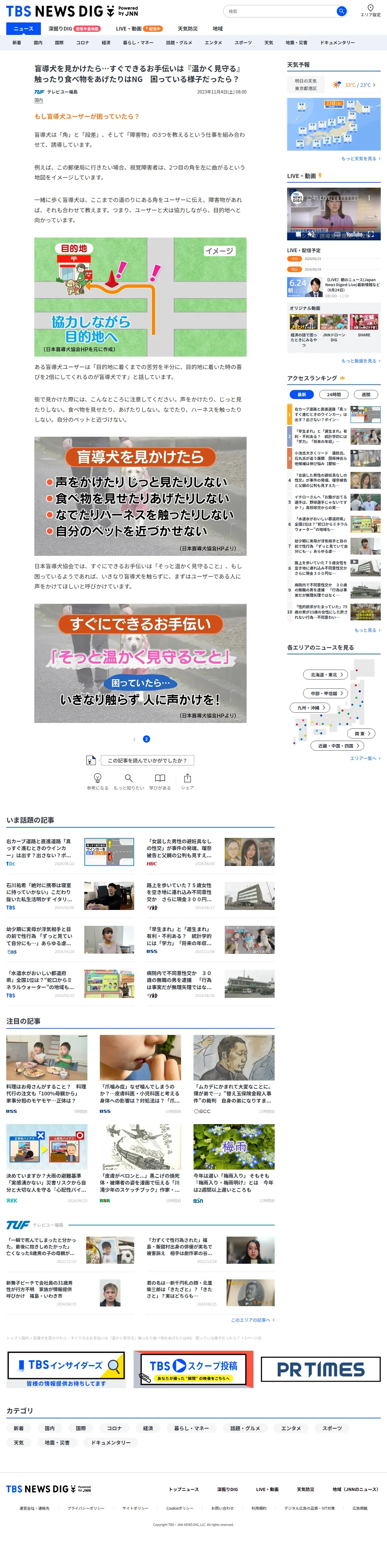Select スポーツ in the category bar
The width and height of the screenshot is (387, 1568).
[243, 43]
